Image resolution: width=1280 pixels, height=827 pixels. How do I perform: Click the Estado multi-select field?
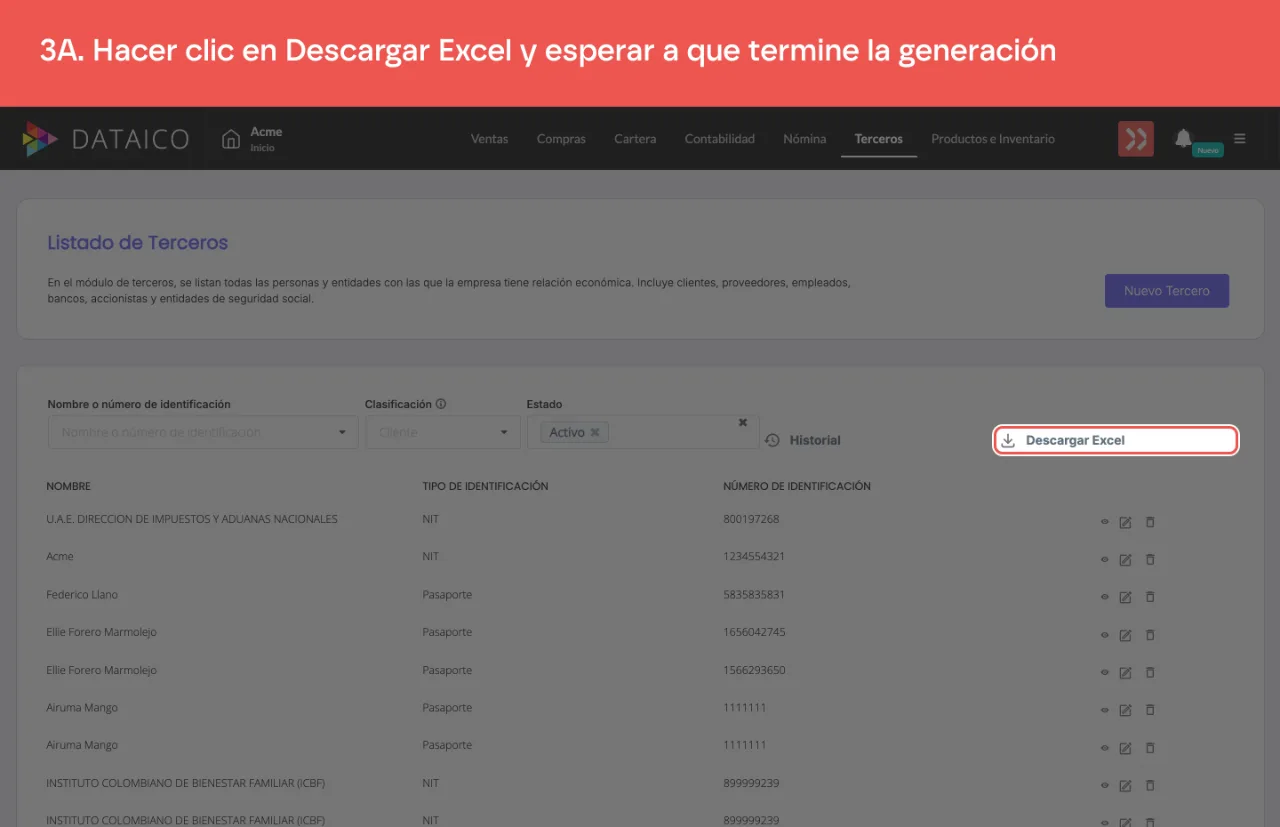(x=643, y=432)
